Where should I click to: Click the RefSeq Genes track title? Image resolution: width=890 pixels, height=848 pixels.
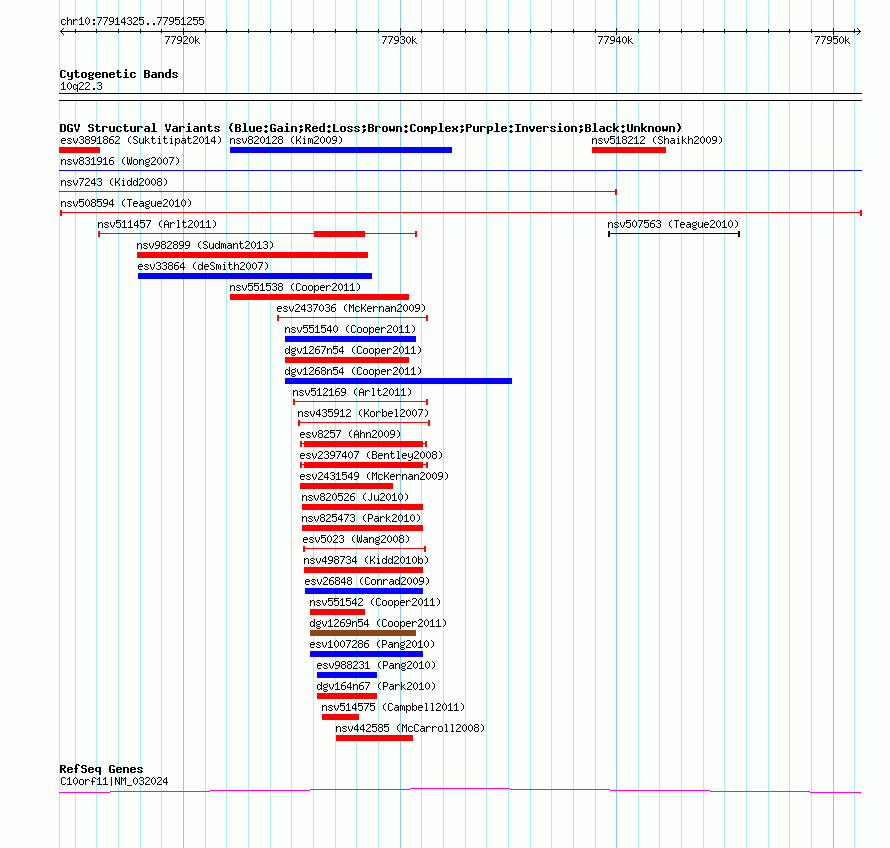pos(101,769)
